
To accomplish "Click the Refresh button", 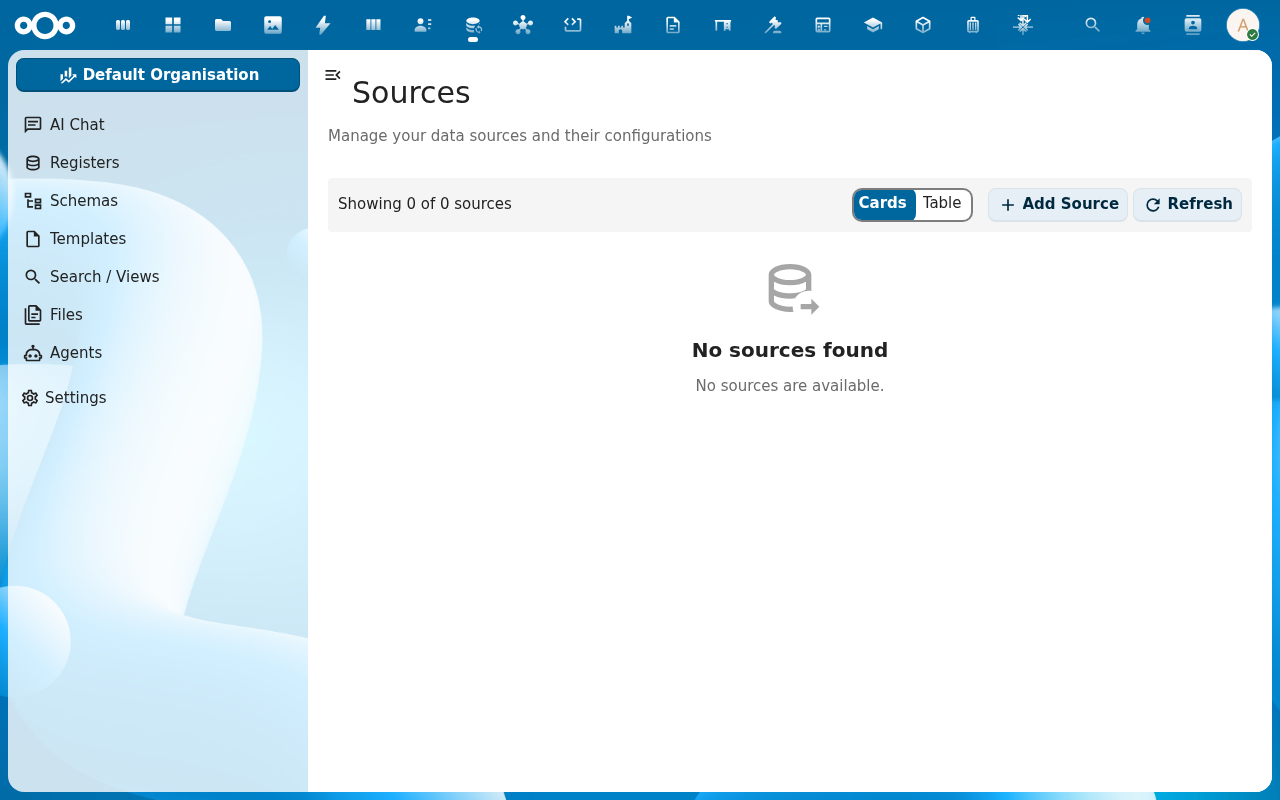I will [x=1188, y=204].
